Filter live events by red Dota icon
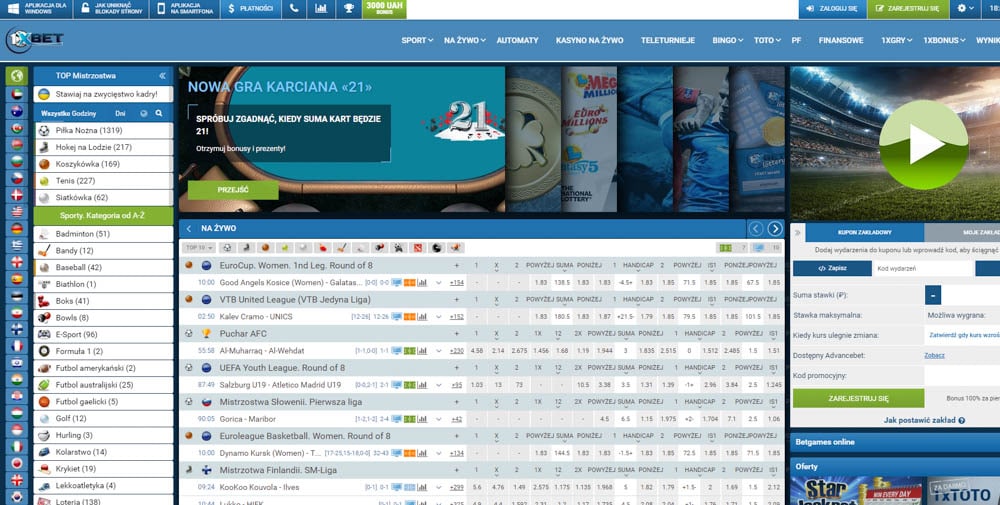1000x505 pixels. click(x=418, y=247)
